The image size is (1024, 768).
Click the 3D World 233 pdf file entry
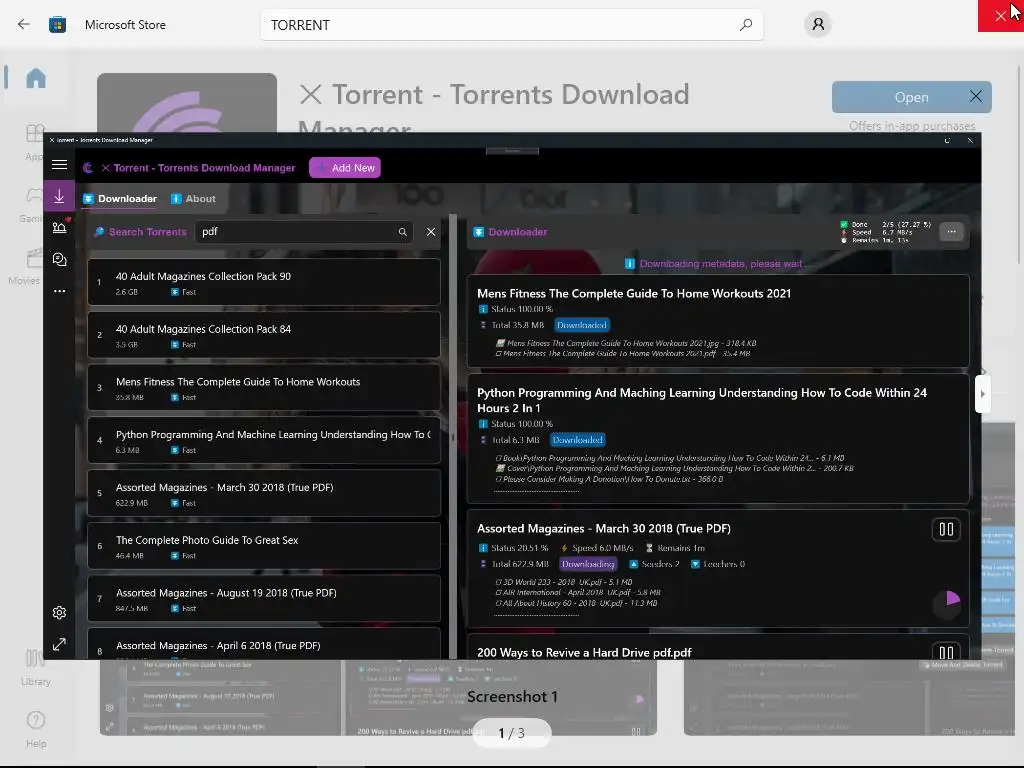[x=564, y=582]
